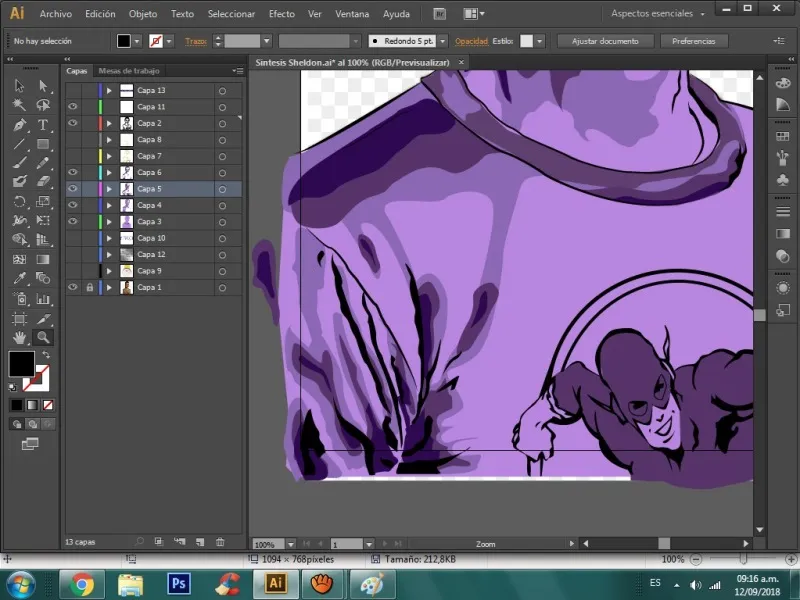Open the Aspectos esenciales workspace dropdown
This screenshot has height=600, width=800.
658,14
